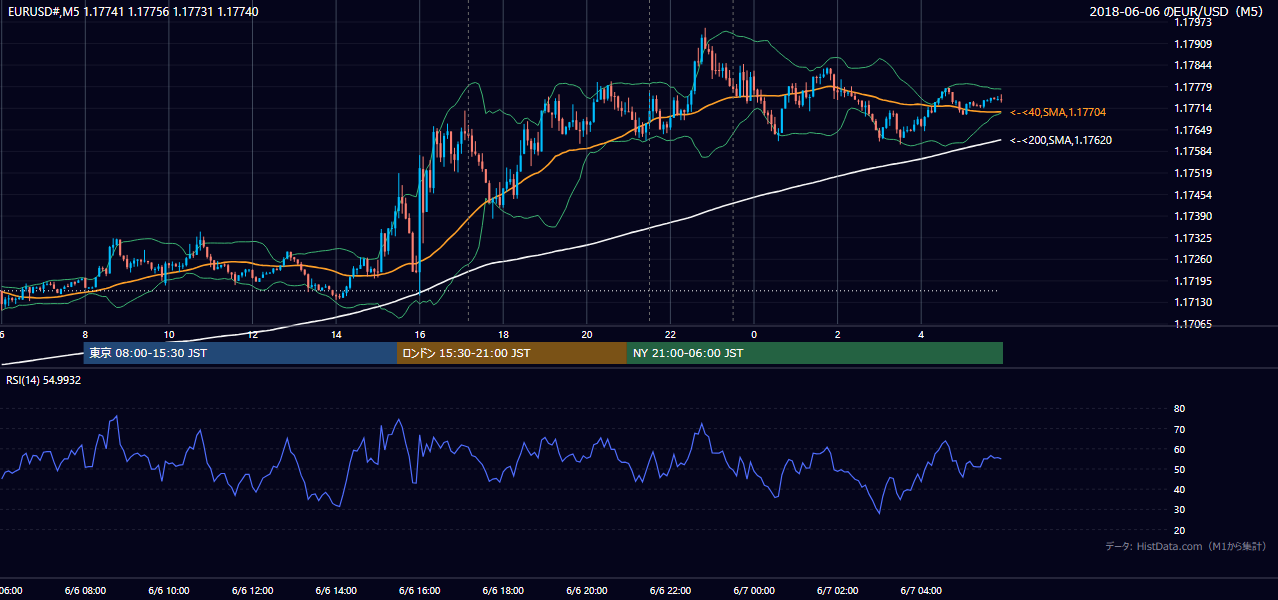Click price level 1.17714 on the axis

[1192, 108]
